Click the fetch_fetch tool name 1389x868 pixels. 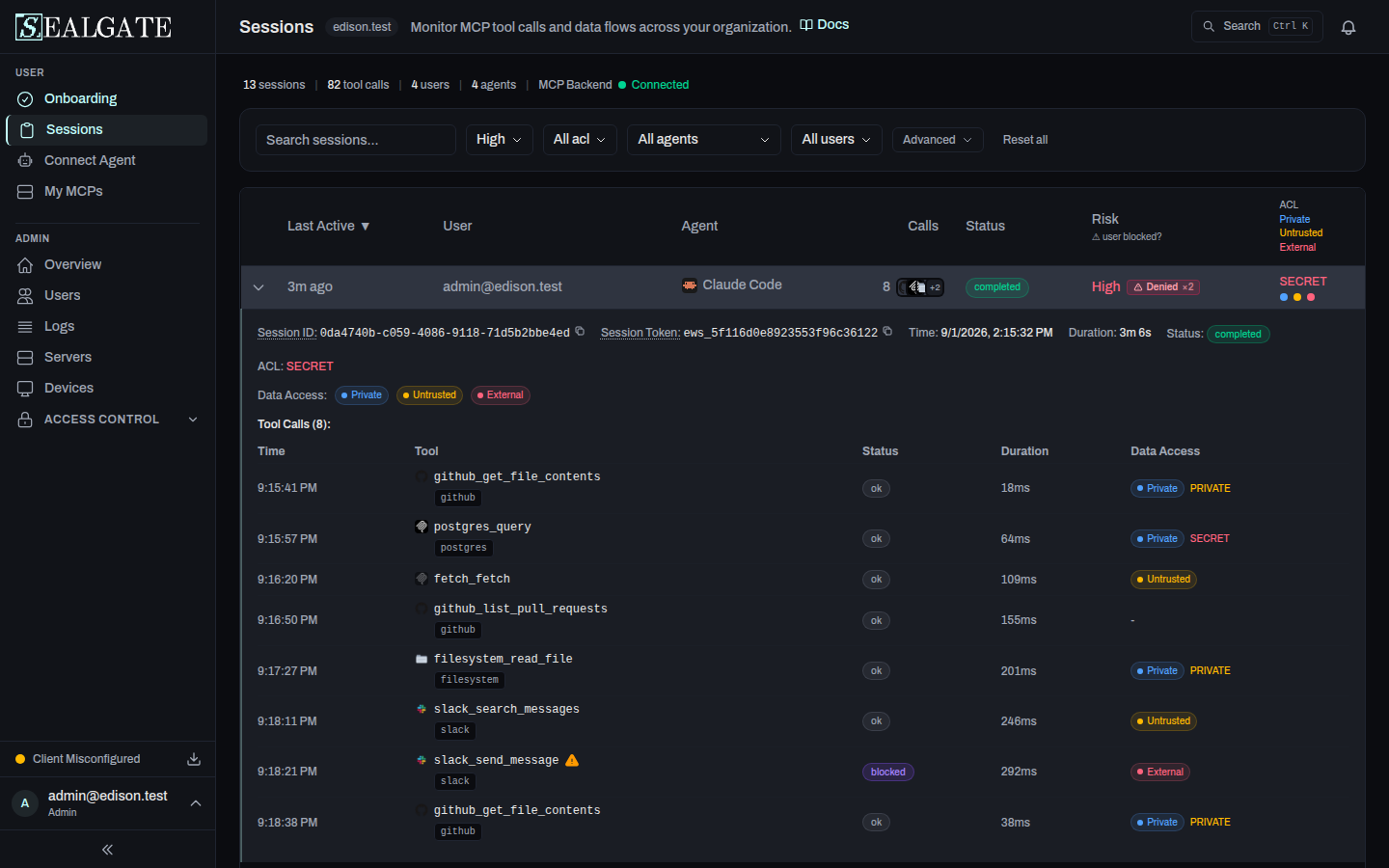coord(472,579)
